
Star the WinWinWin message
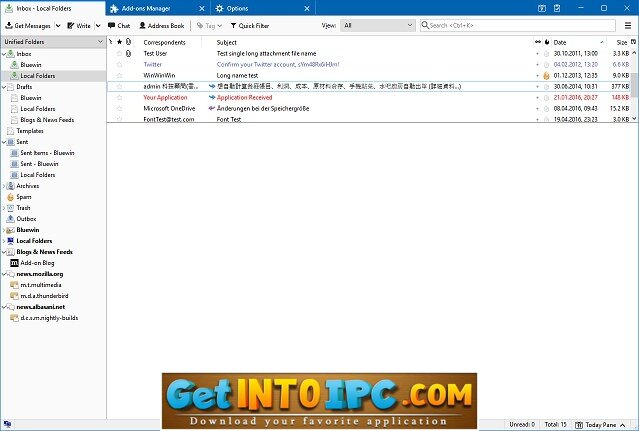pyautogui.click(x=119, y=75)
